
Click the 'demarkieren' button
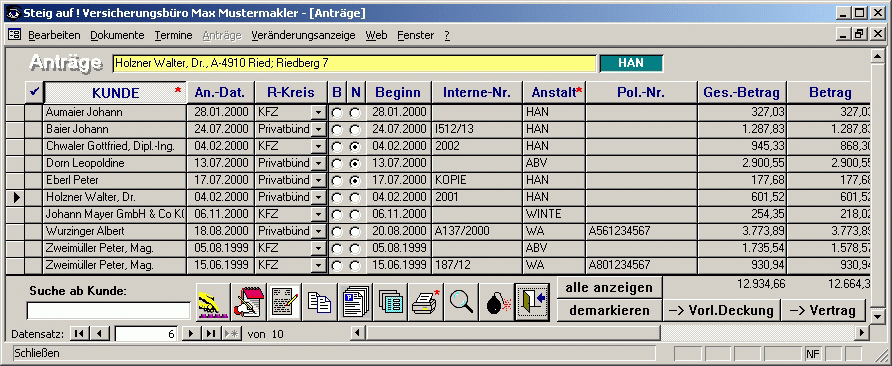609,311
